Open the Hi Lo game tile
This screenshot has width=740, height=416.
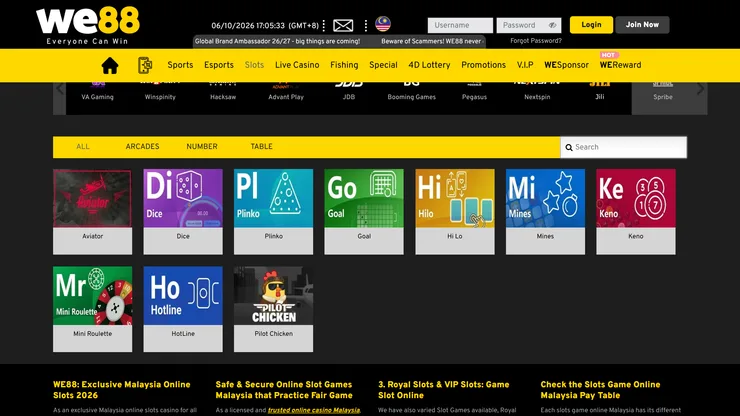click(x=455, y=212)
